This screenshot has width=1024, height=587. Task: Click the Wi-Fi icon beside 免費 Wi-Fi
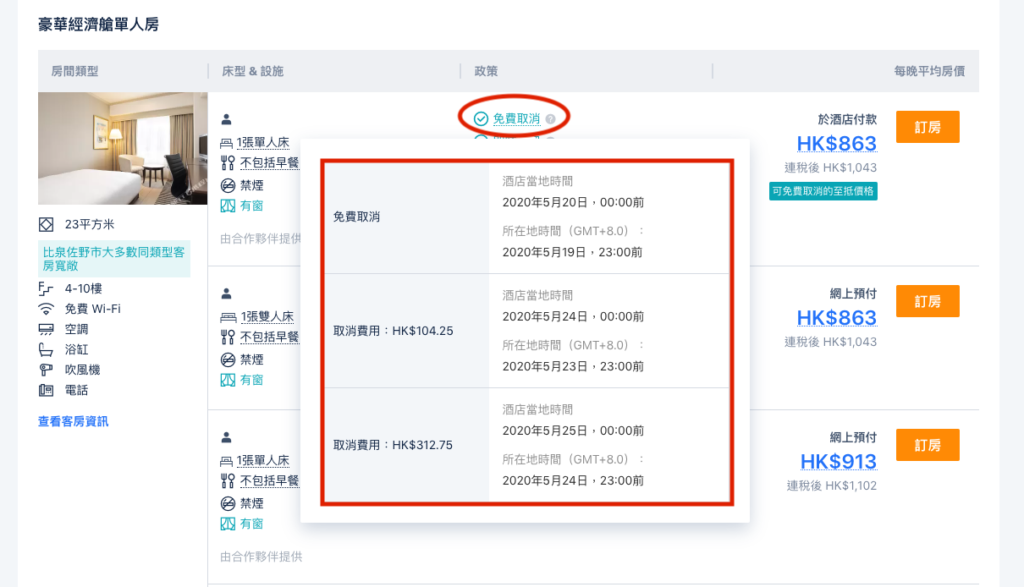tap(46, 309)
